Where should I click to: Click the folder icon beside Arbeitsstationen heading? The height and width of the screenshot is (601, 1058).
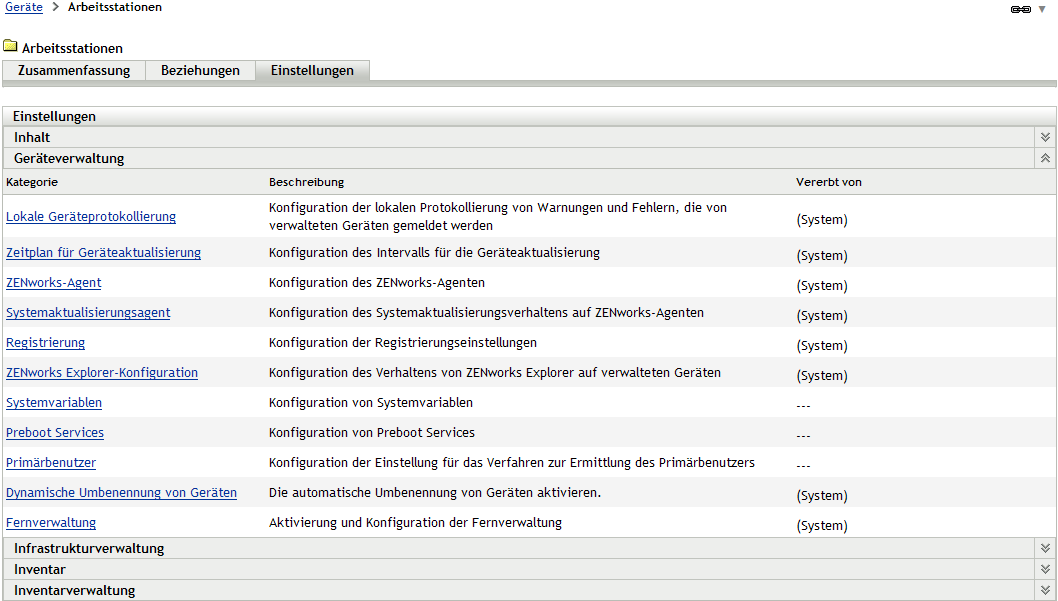click(x=11, y=44)
